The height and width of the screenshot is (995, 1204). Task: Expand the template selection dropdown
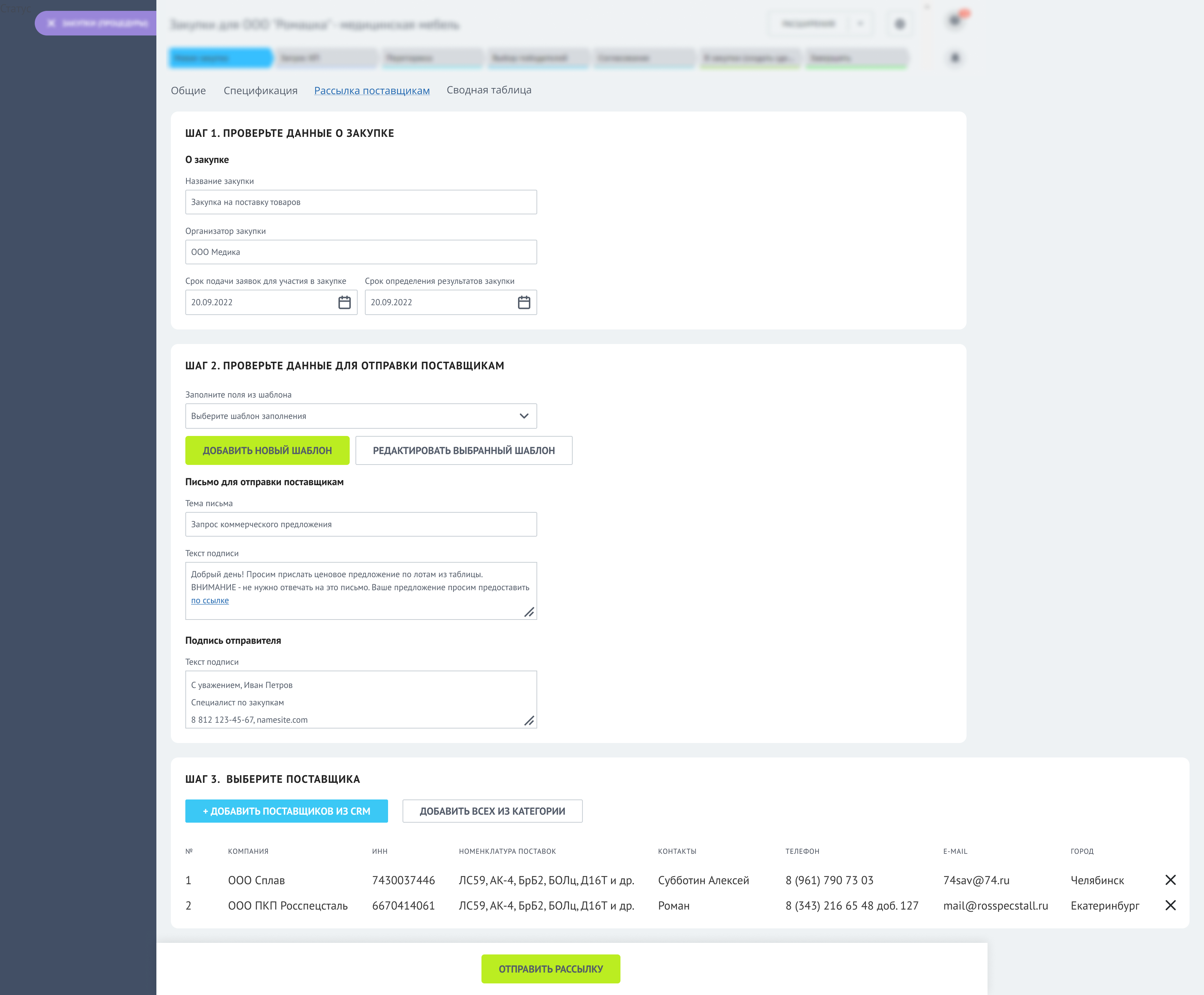524,416
